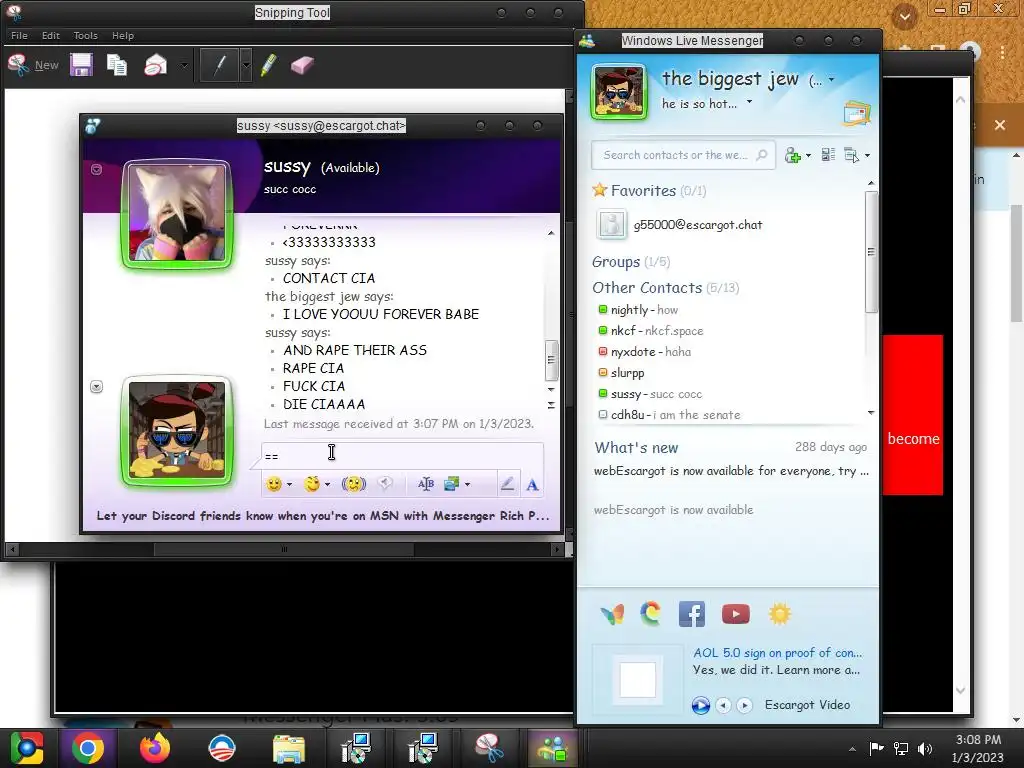Open the winks picker icon
Image resolution: width=1024 pixels, height=768 pixels.
[x=312, y=484]
